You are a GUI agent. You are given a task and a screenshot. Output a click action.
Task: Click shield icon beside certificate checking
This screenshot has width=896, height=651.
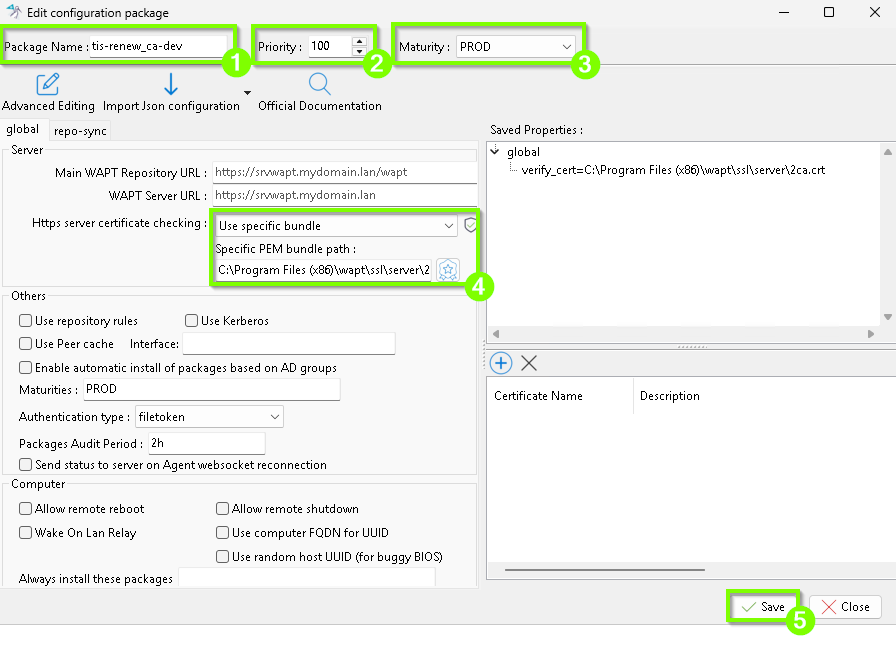pos(471,225)
